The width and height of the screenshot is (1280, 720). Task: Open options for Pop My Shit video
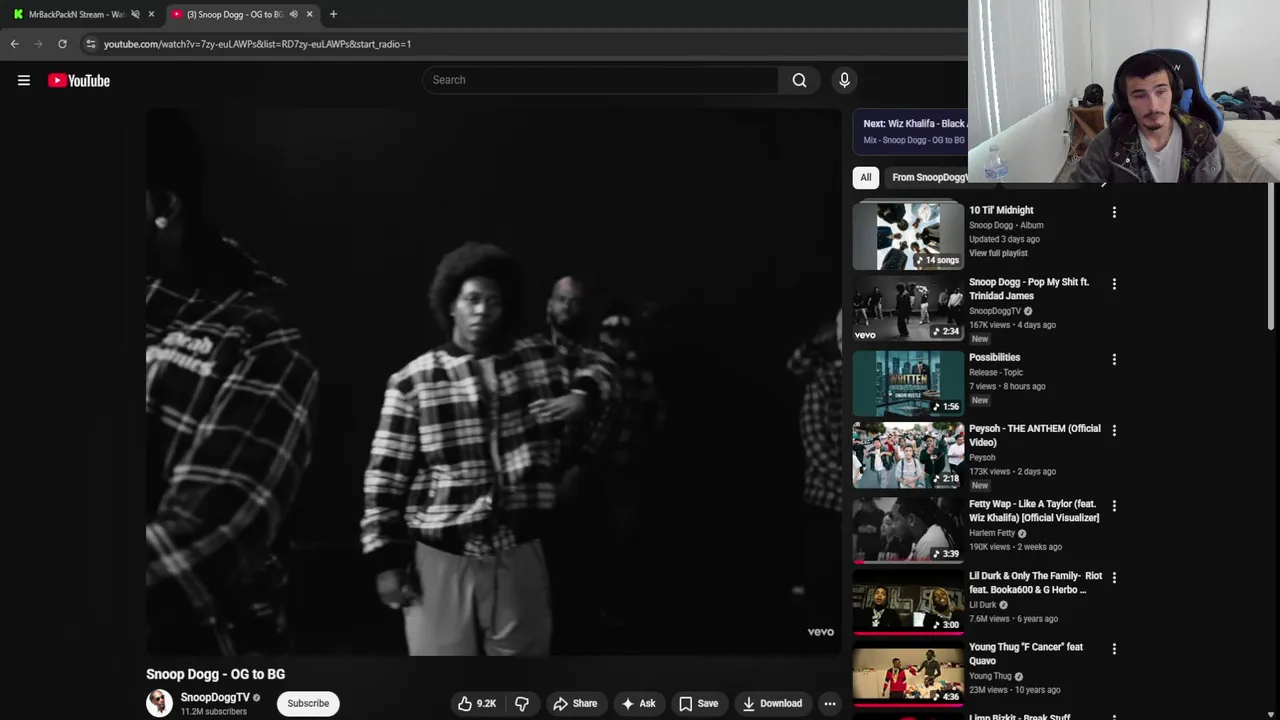(1114, 284)
